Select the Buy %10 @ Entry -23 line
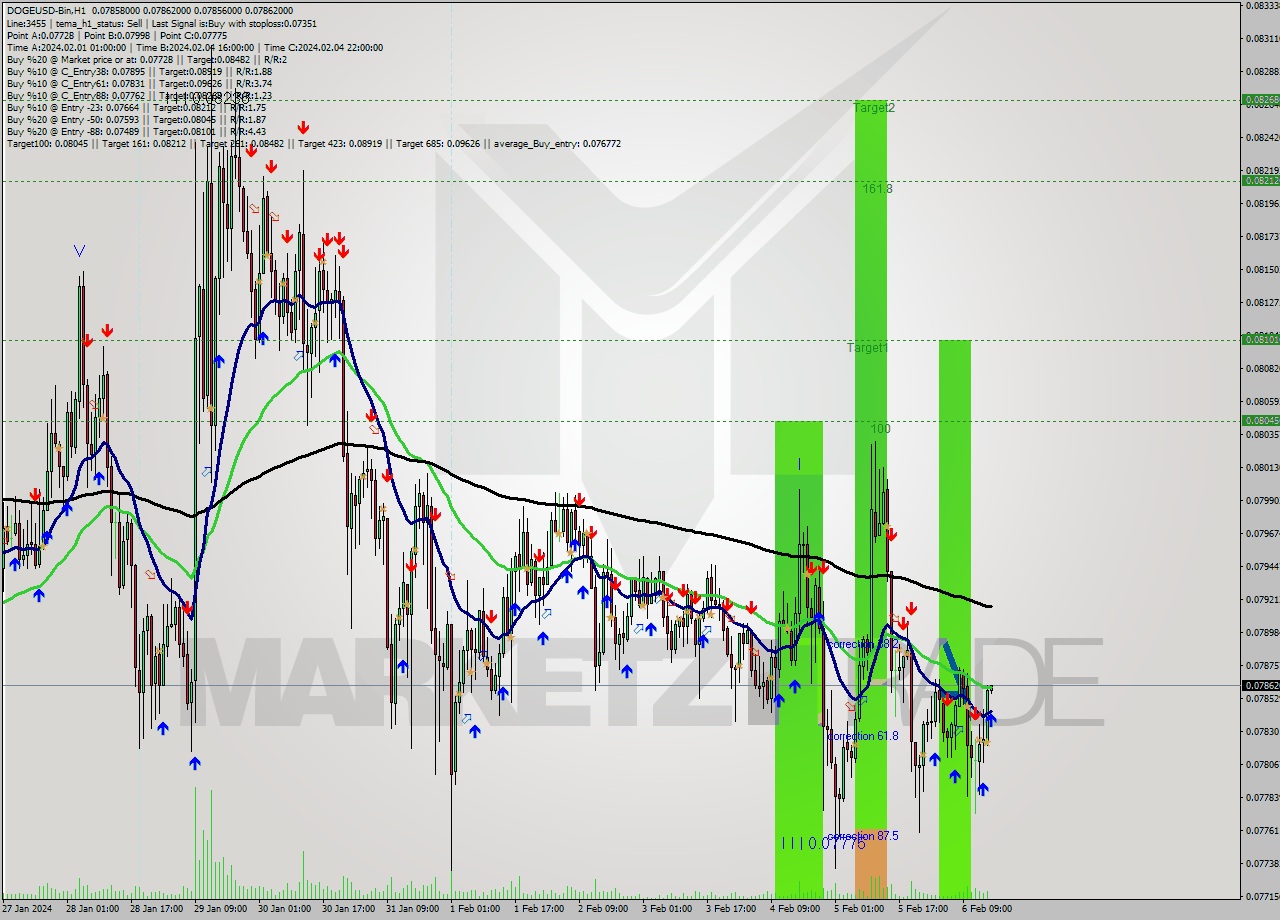The width and height of the screenshot is (1280, 920). point(136,107)
